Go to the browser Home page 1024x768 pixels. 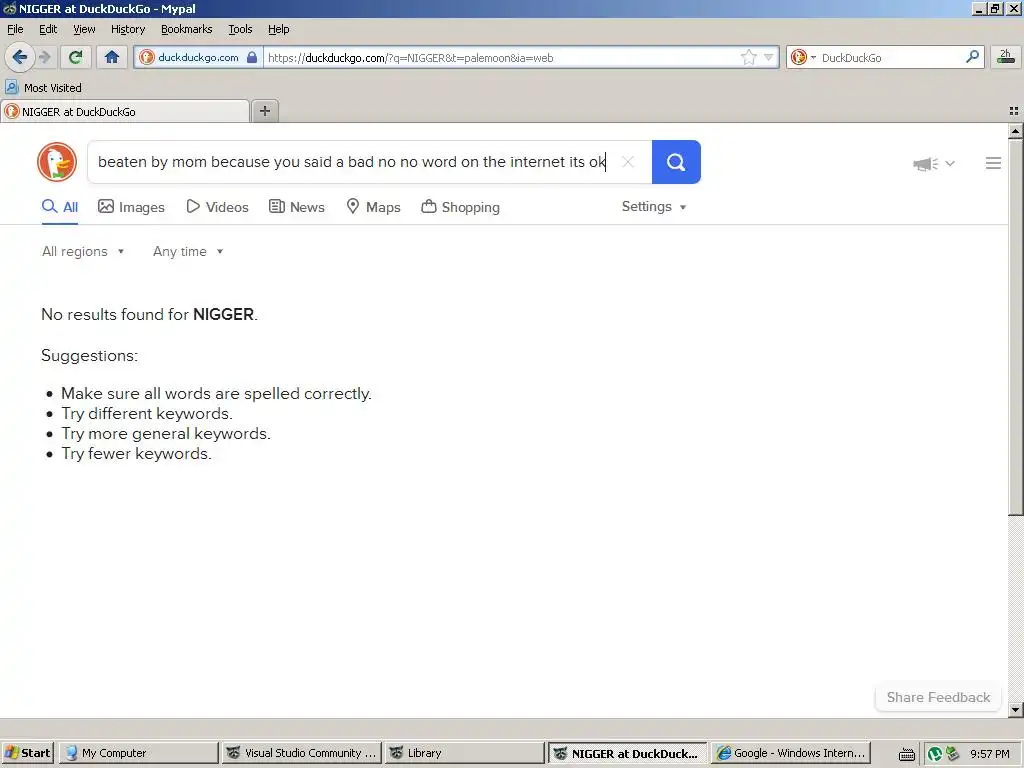coord(112,57)
